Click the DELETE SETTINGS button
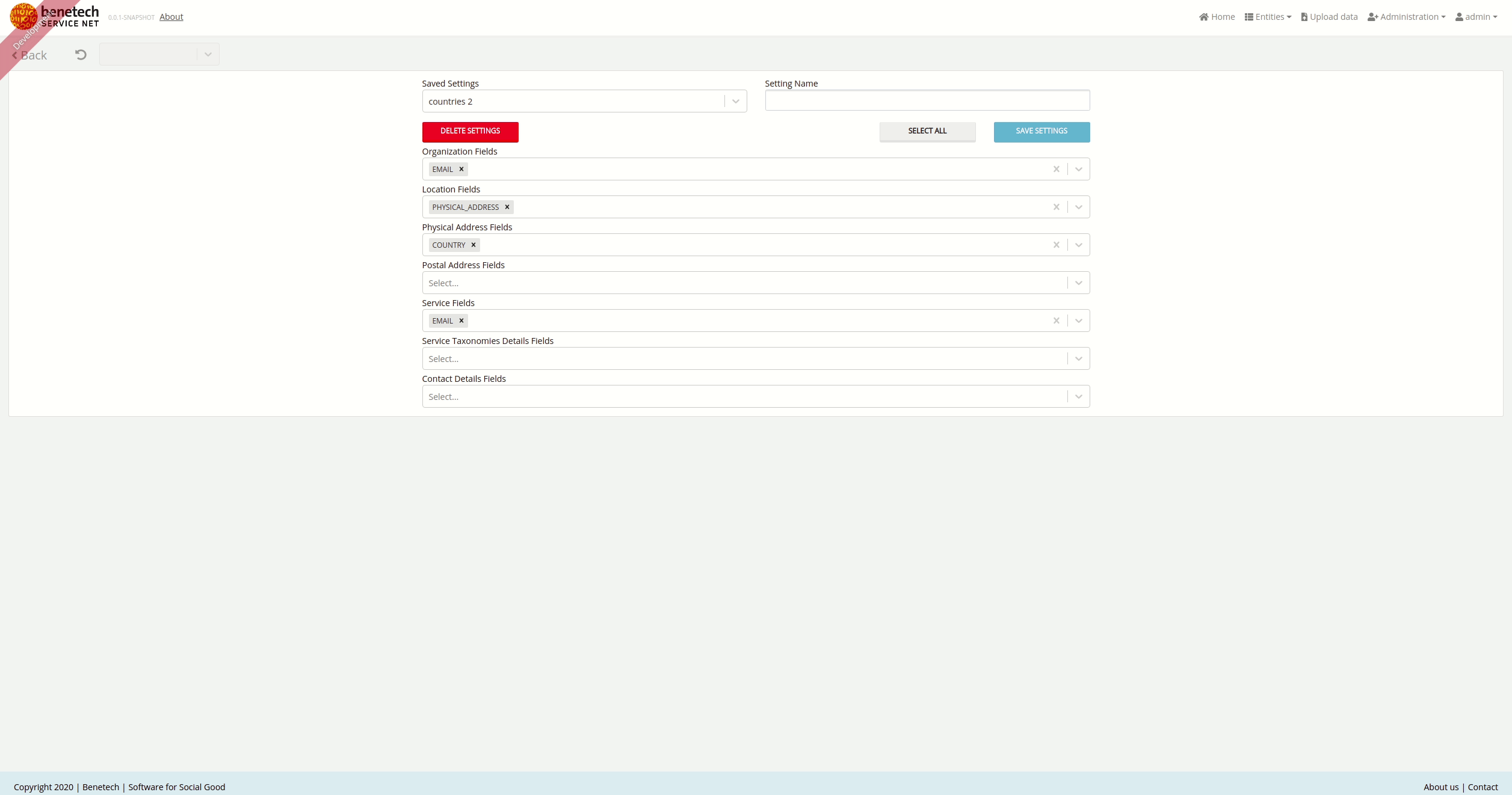This screenshot has height=795, width=1512. (x=470, y=132)
